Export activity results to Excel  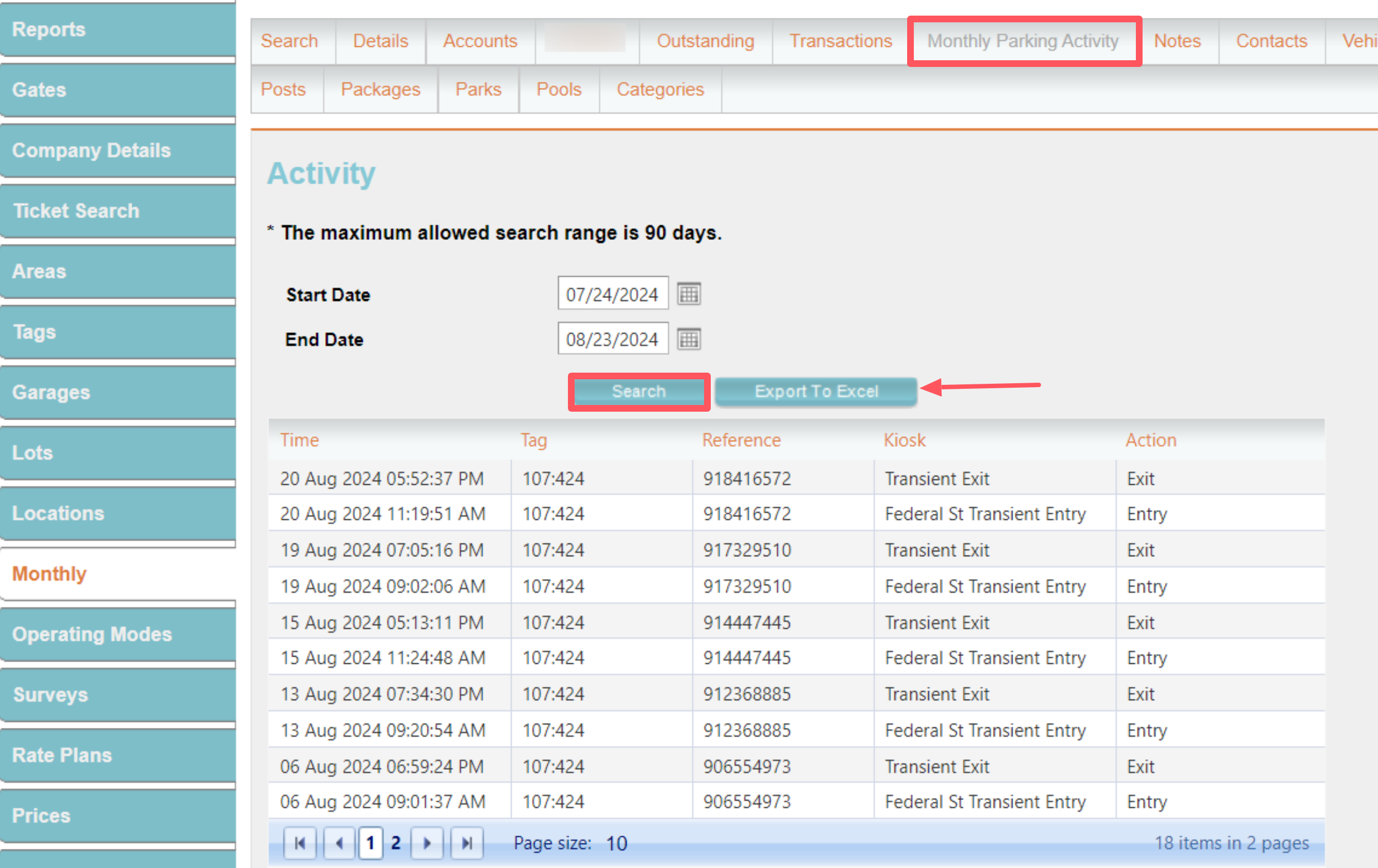pos(816,392)
